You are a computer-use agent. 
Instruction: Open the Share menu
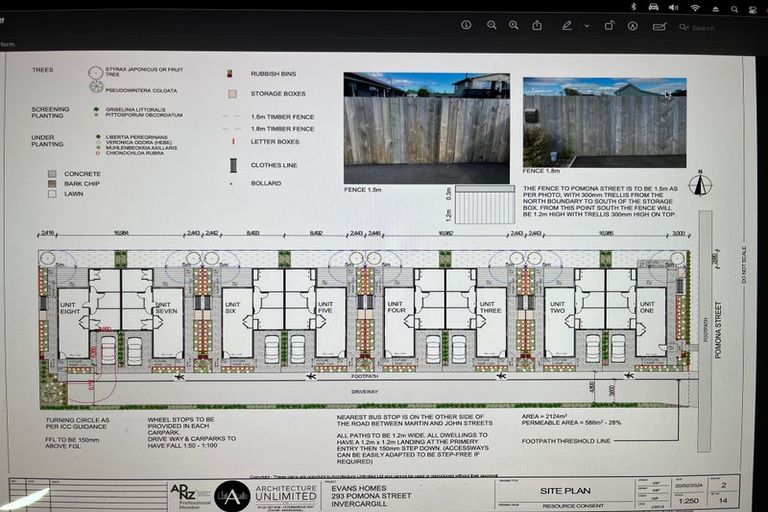point(538,25)
